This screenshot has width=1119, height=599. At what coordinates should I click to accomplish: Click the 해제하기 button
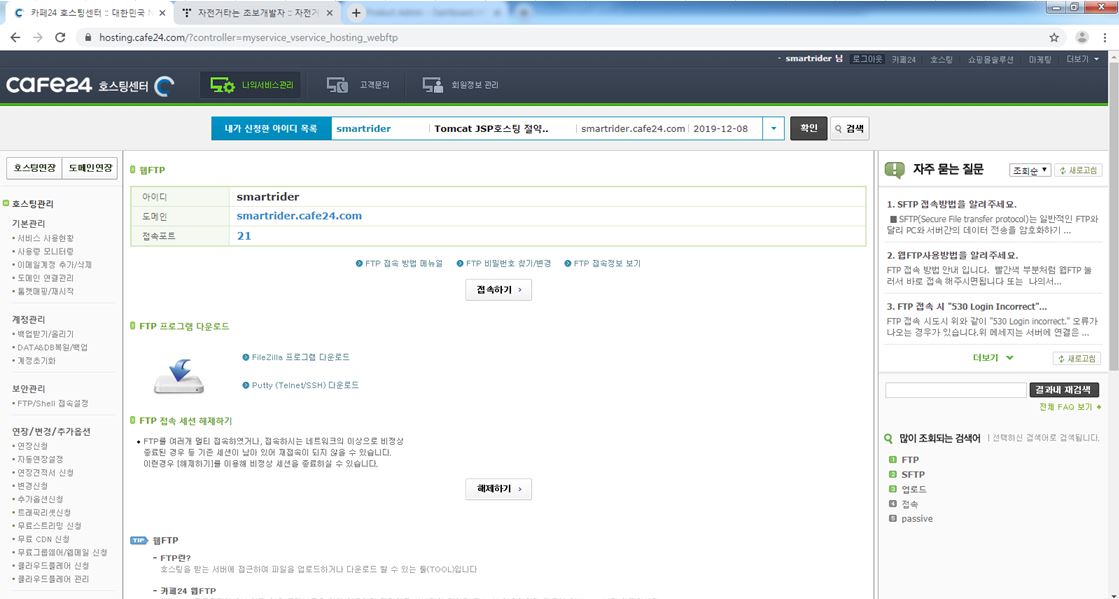(498, 489)
